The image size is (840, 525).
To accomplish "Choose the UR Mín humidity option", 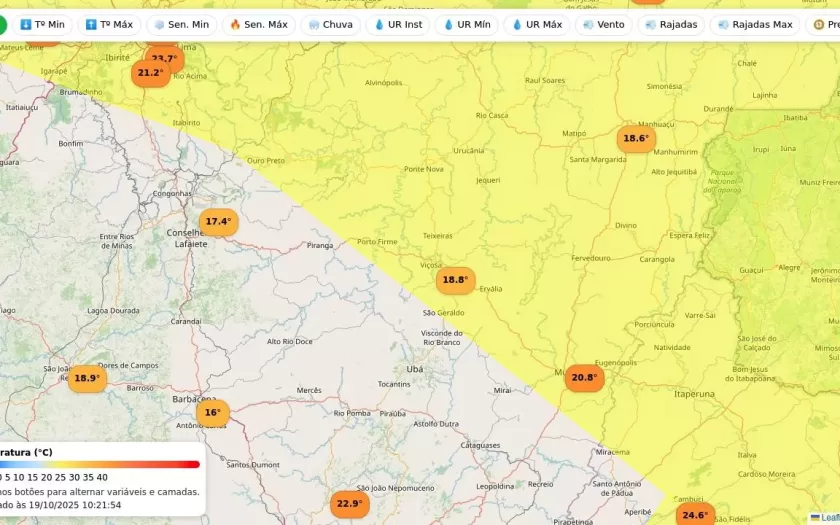I will [466, 24].
